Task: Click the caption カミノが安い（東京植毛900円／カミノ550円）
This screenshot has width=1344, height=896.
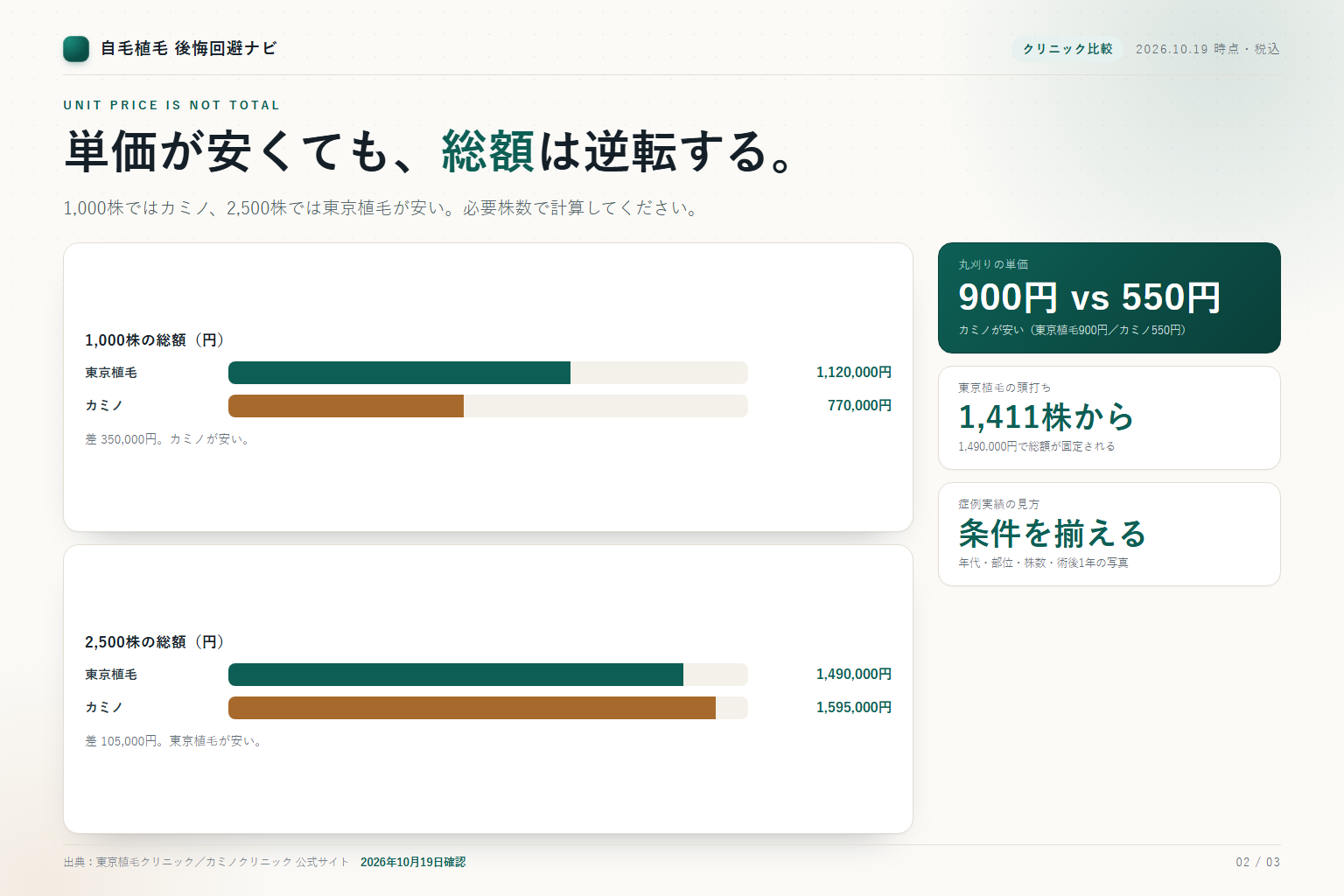Action: click(x=1073, y=330)
